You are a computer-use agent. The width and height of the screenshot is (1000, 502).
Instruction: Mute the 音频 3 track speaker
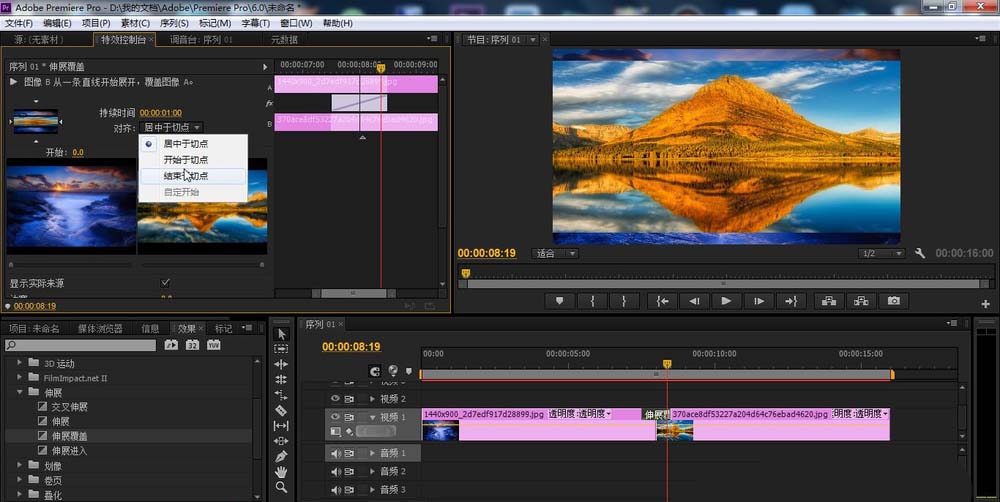[x=335, y=489]
